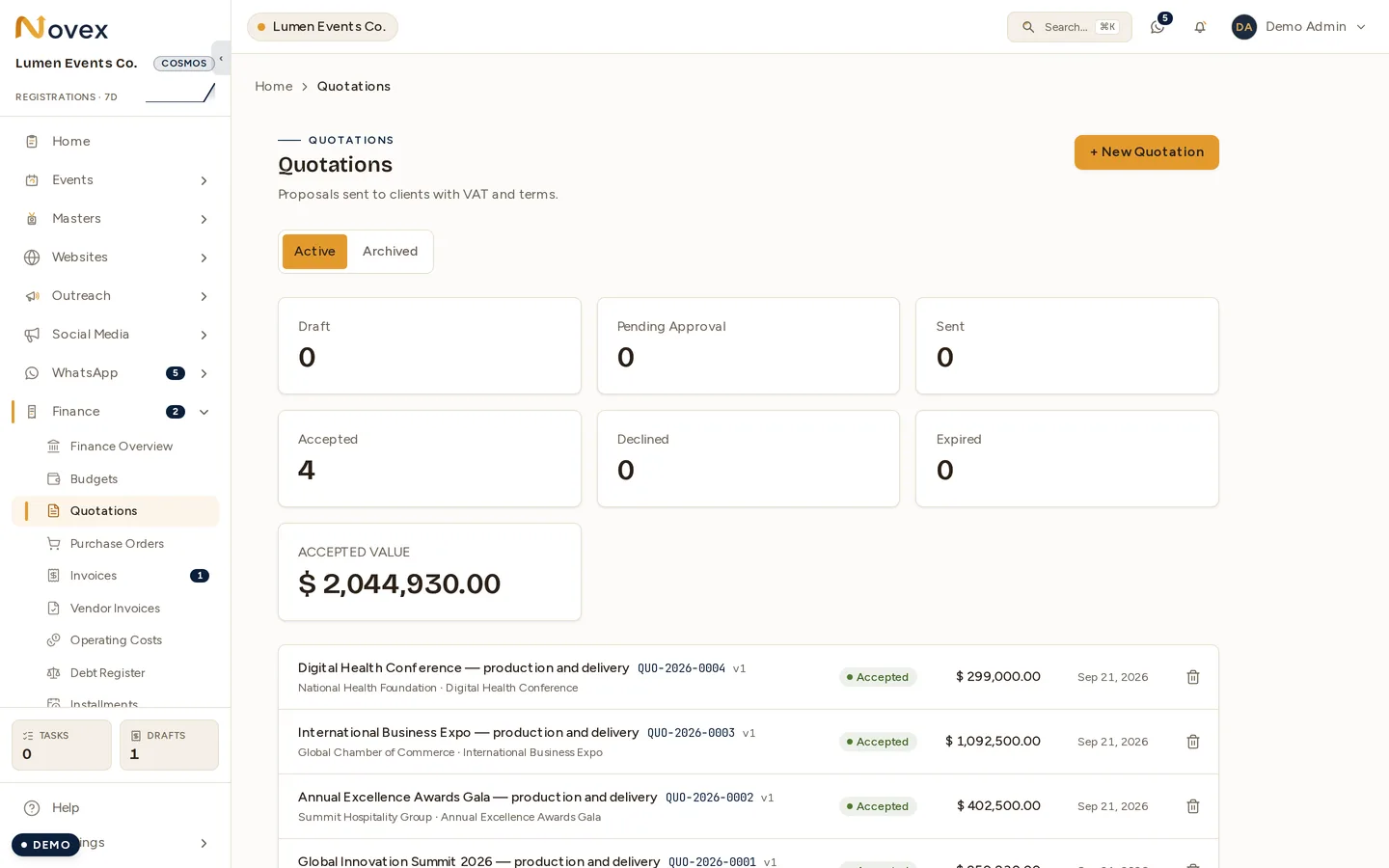The image size is (1389, 868).
Task: Expand the Social Media sidebar chevron
Action: tap(204, 335)
